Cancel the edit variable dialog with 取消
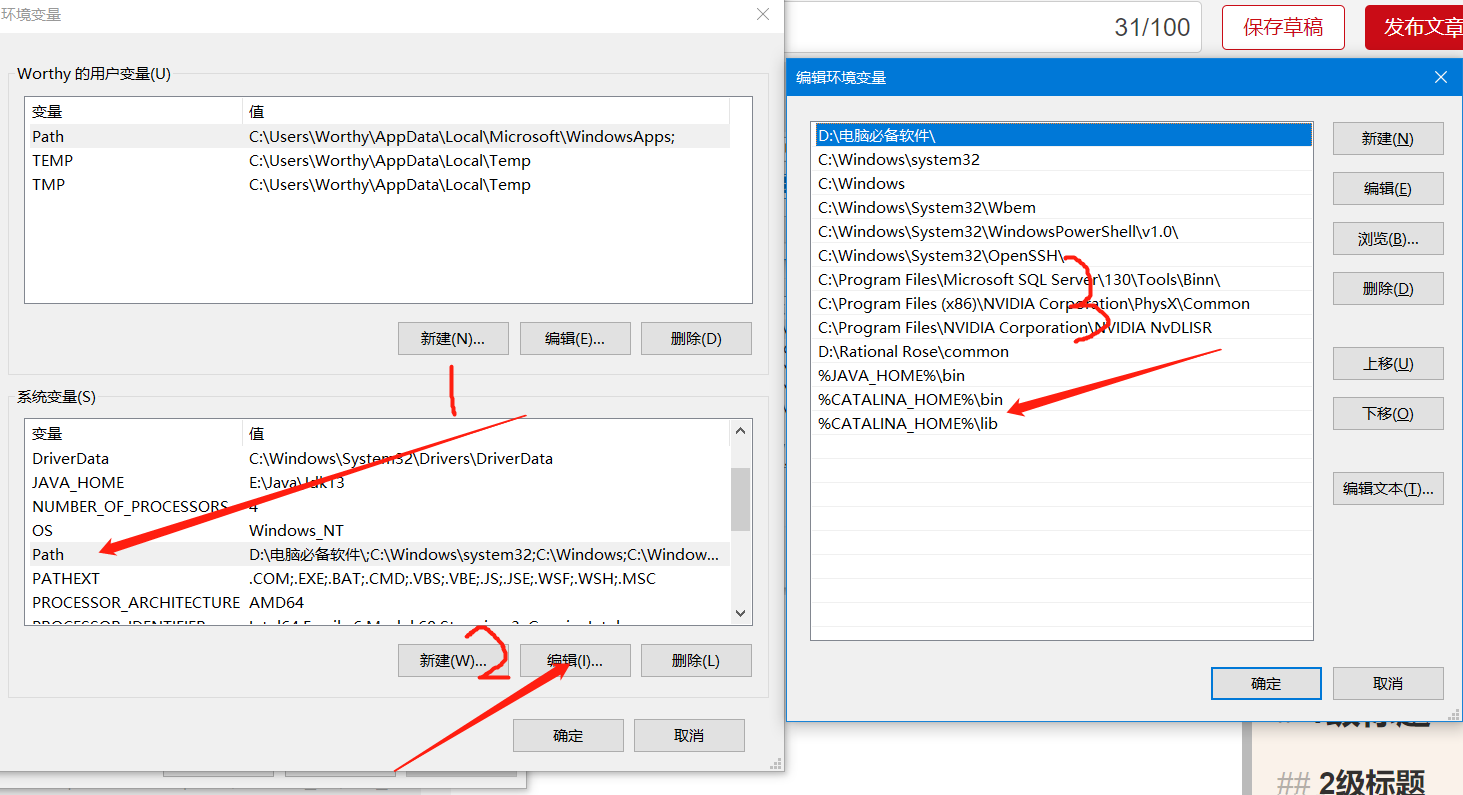 tap(1387, 684)
